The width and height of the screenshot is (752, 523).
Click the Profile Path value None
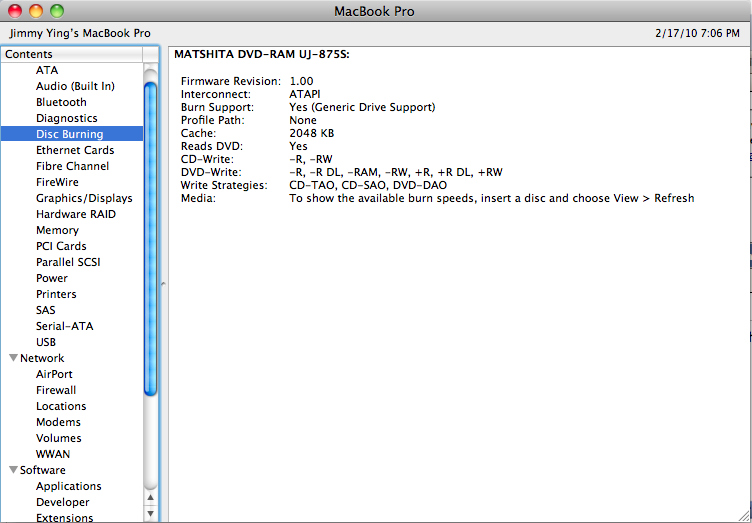click(x=303, y=120)
